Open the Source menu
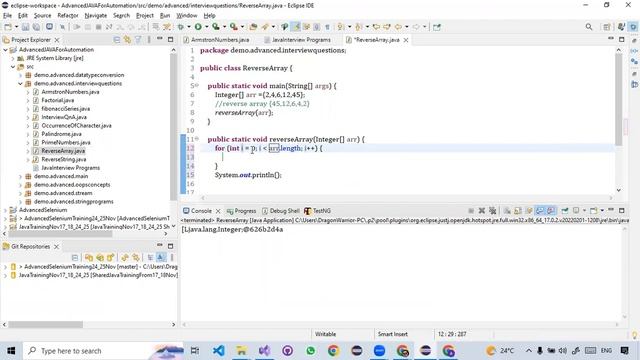 coord(42,16)
